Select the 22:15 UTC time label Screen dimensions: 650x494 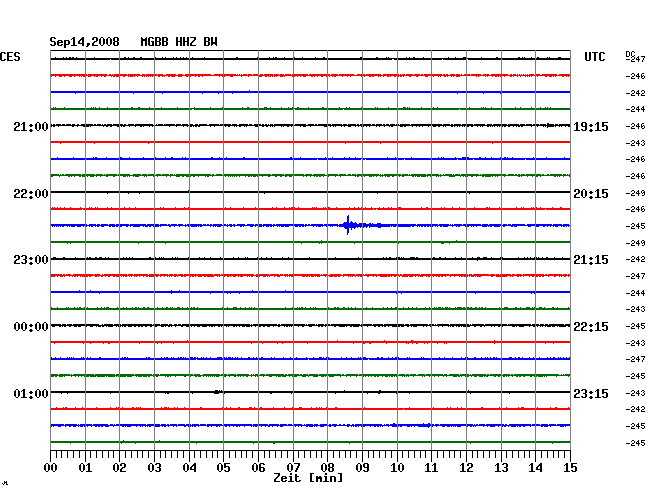[x=591, y=327]
